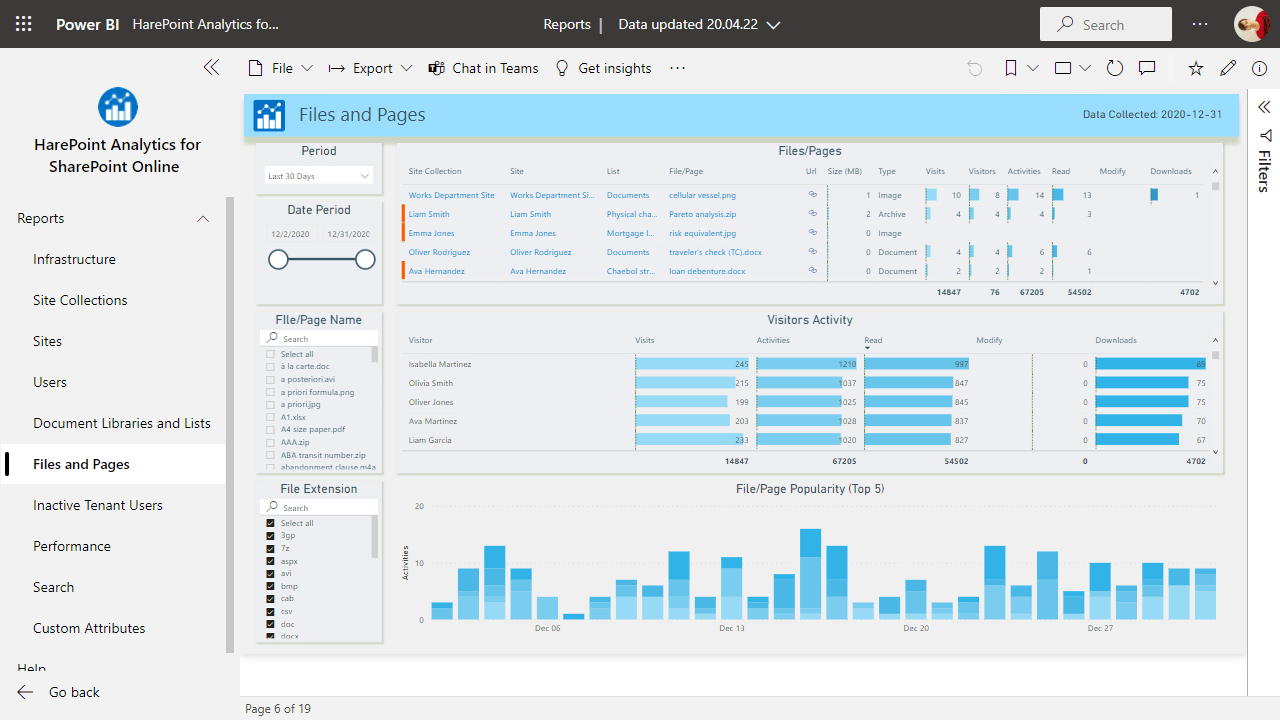
Task: Click the view rectangle icon in toolbar
Action: tap(1062, 68)
